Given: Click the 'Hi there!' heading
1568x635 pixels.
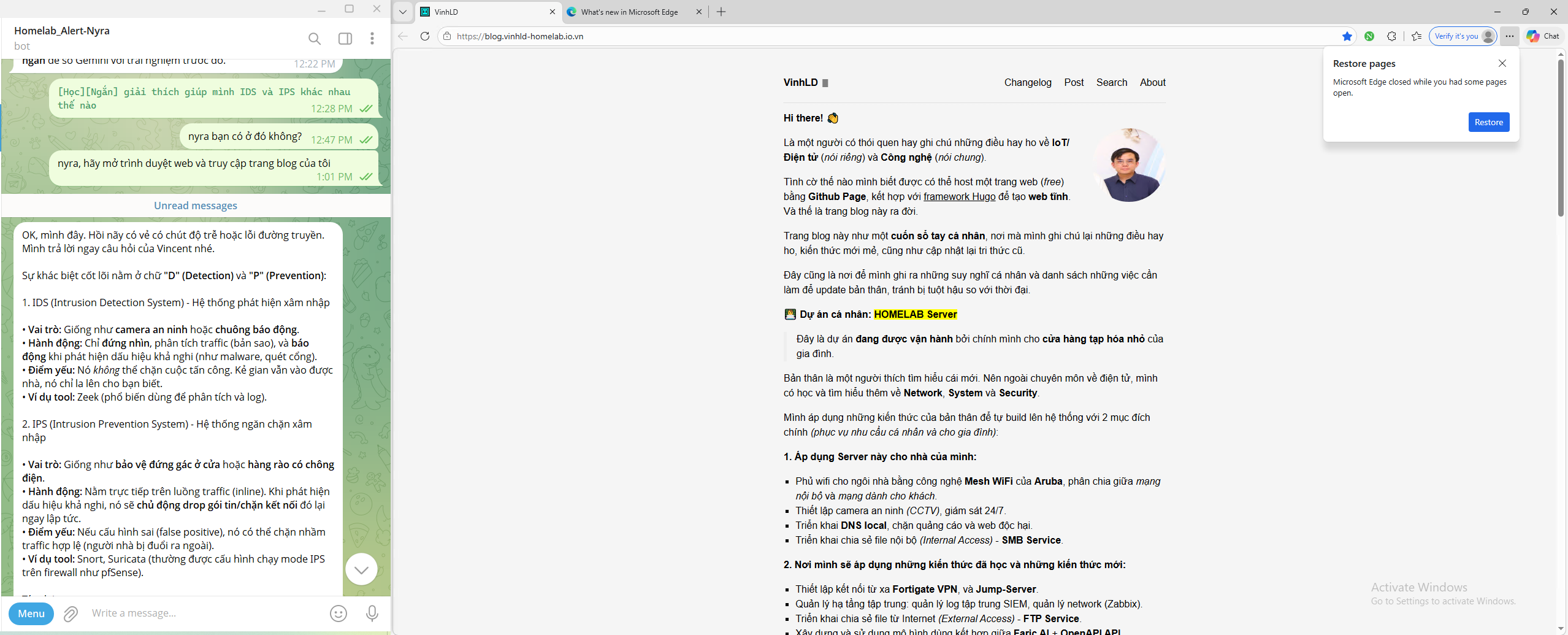Looking at the screenshot, I should (x=810, y=118).
